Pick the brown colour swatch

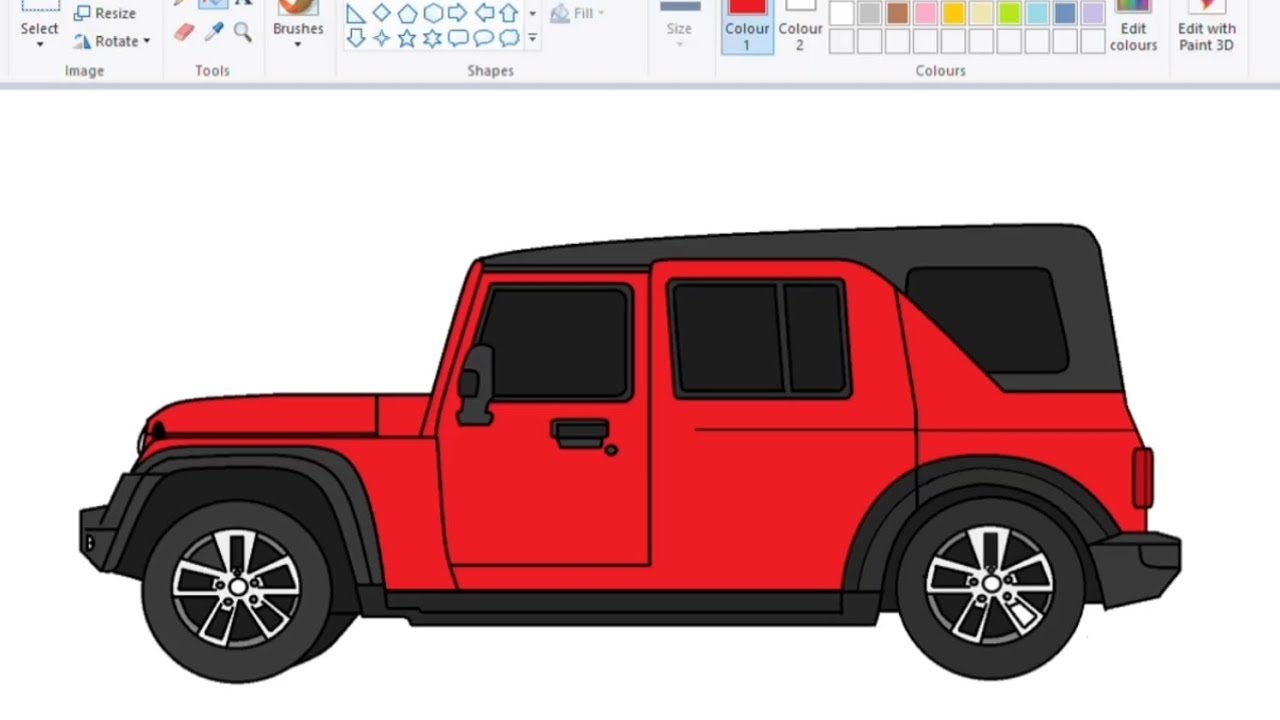tap(898, 13)
